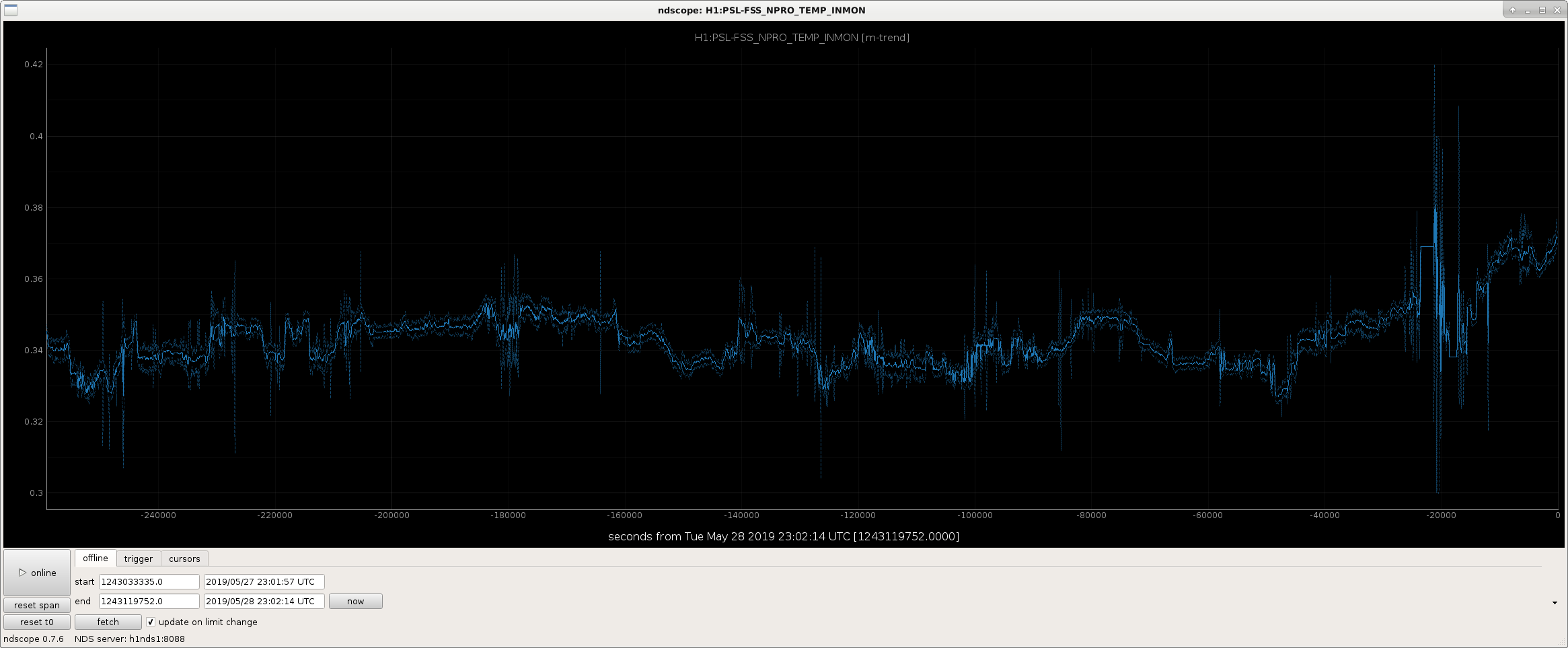Minimize the ndscope window
The height and width of the screenshot is (648, 1568).
tap(1528, 10)
